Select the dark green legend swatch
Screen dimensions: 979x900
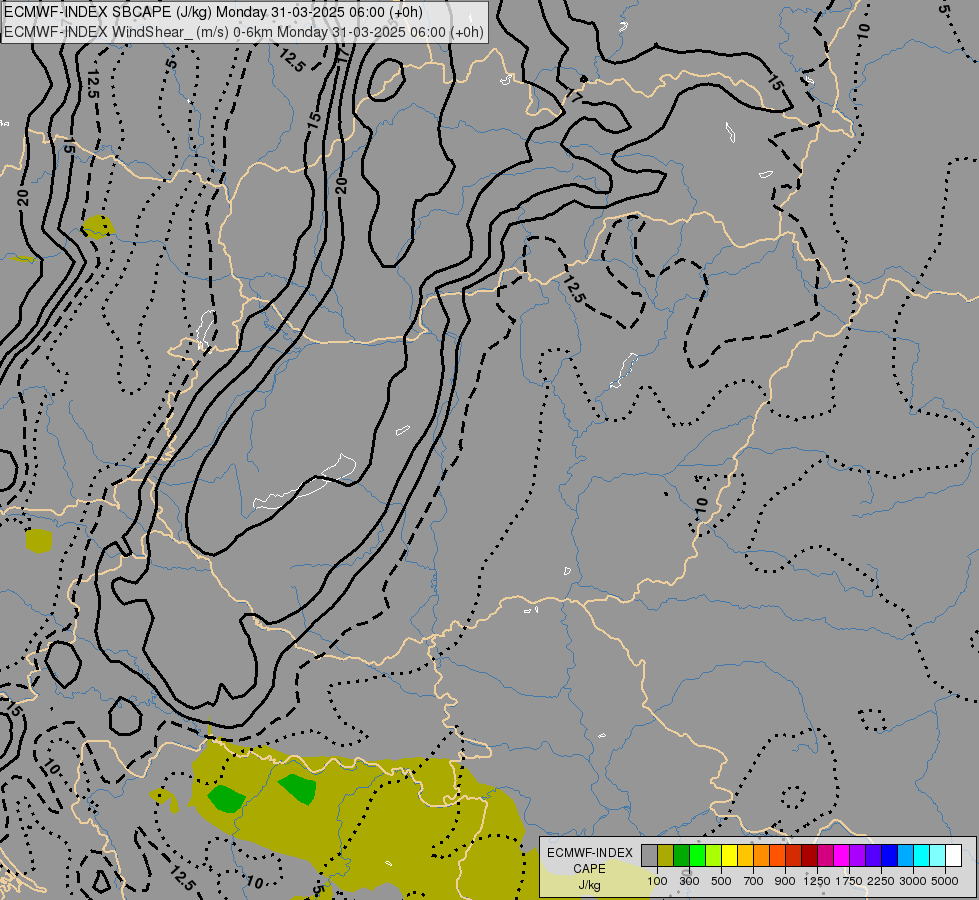pyautogui.click(x=682, y=855)
